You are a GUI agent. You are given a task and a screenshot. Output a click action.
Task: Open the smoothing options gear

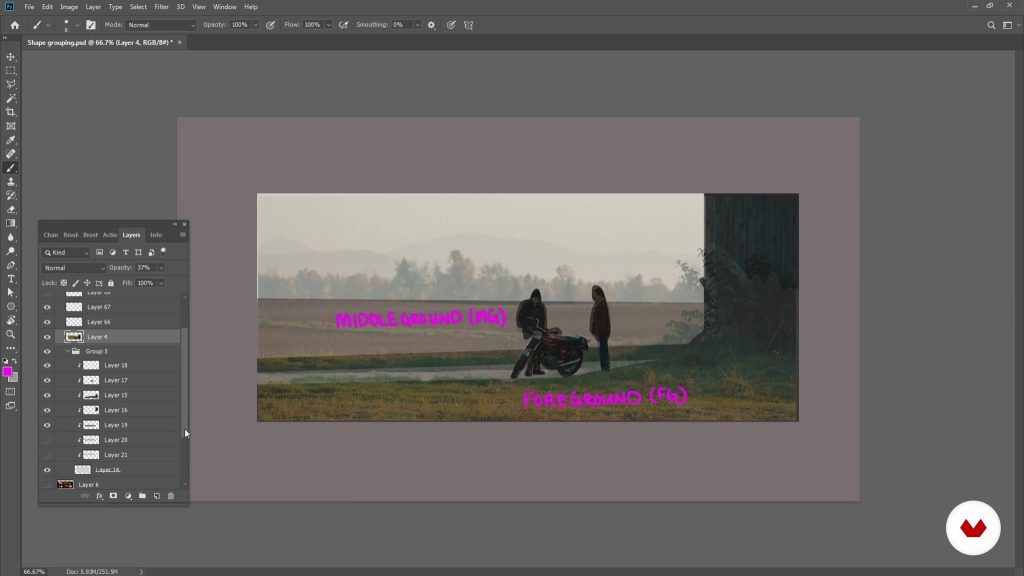(431, 24)
